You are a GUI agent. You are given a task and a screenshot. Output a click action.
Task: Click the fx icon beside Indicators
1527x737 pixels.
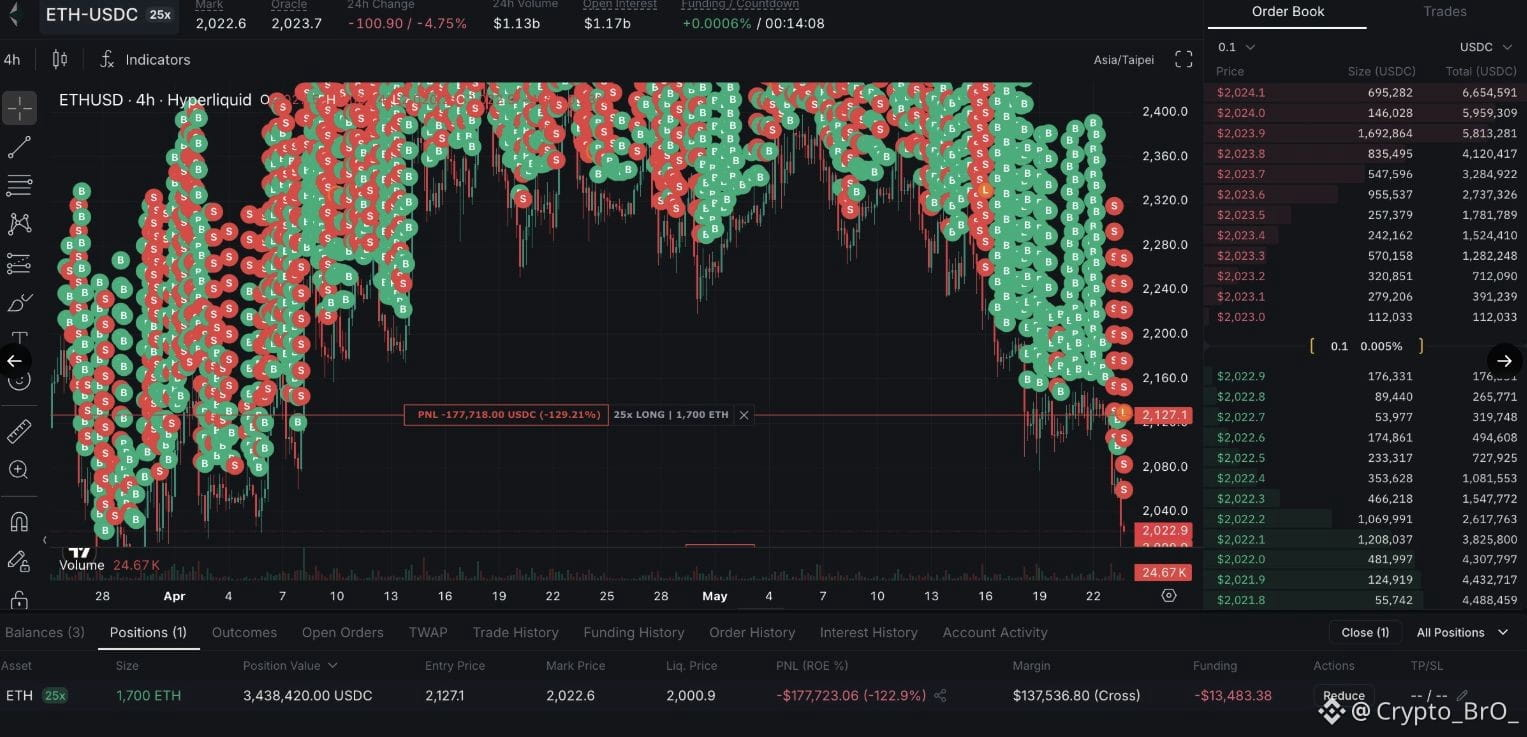[107, 59]
